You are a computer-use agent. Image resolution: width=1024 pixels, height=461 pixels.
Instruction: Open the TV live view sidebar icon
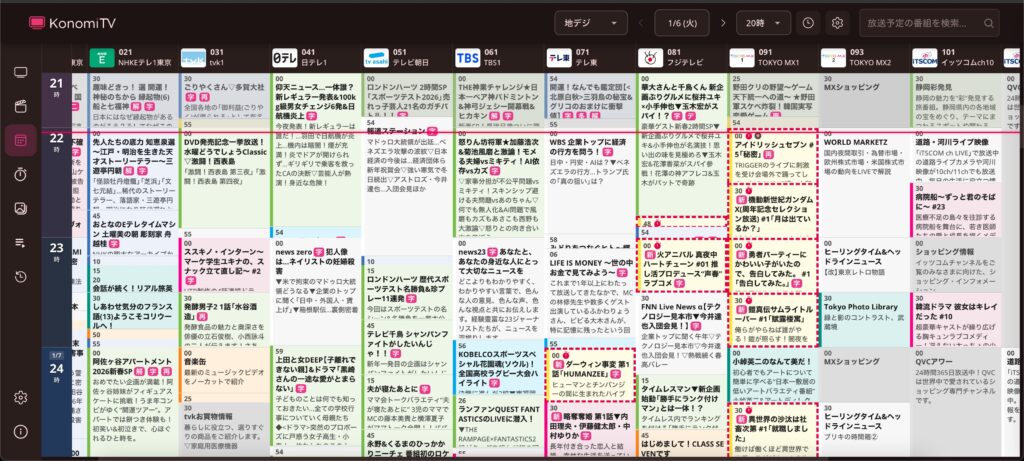(x=20, y=73)
